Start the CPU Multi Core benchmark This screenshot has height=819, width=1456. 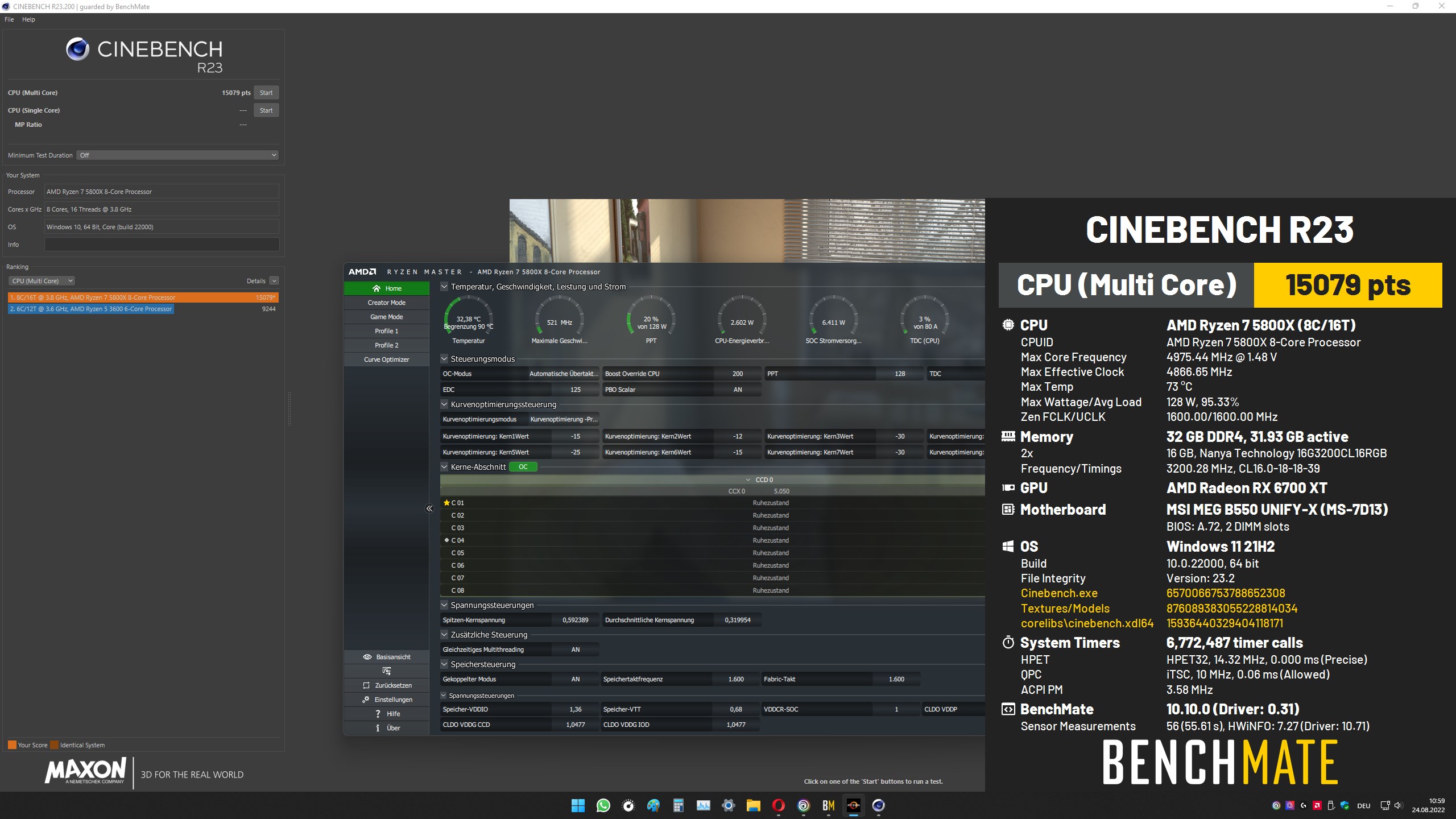pyautogui.click(x=266, y=92)
